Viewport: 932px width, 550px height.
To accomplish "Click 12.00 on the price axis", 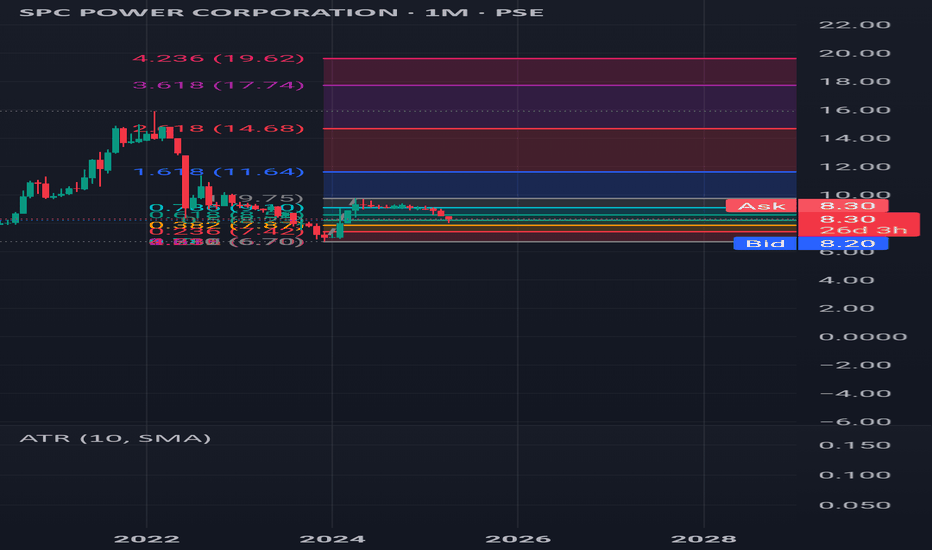I will (x=854, y=166).
